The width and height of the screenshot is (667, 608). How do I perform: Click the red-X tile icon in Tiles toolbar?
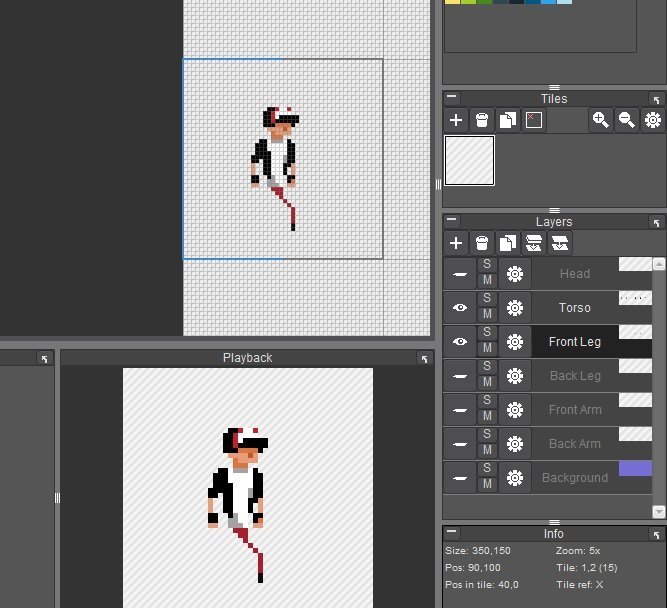tap(534, 120)
